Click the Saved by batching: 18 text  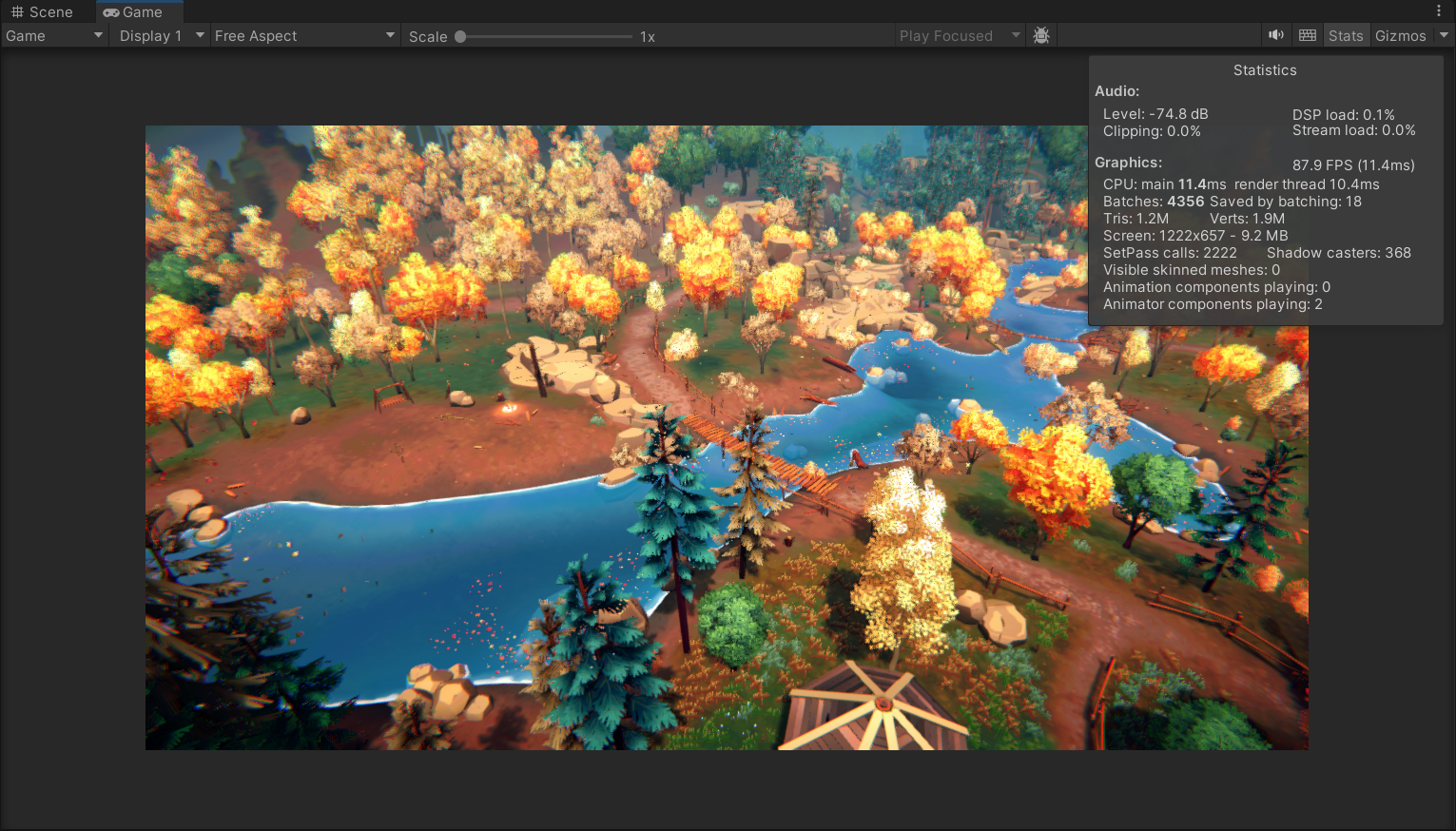pyautogui.click(x=1286, y=202)
